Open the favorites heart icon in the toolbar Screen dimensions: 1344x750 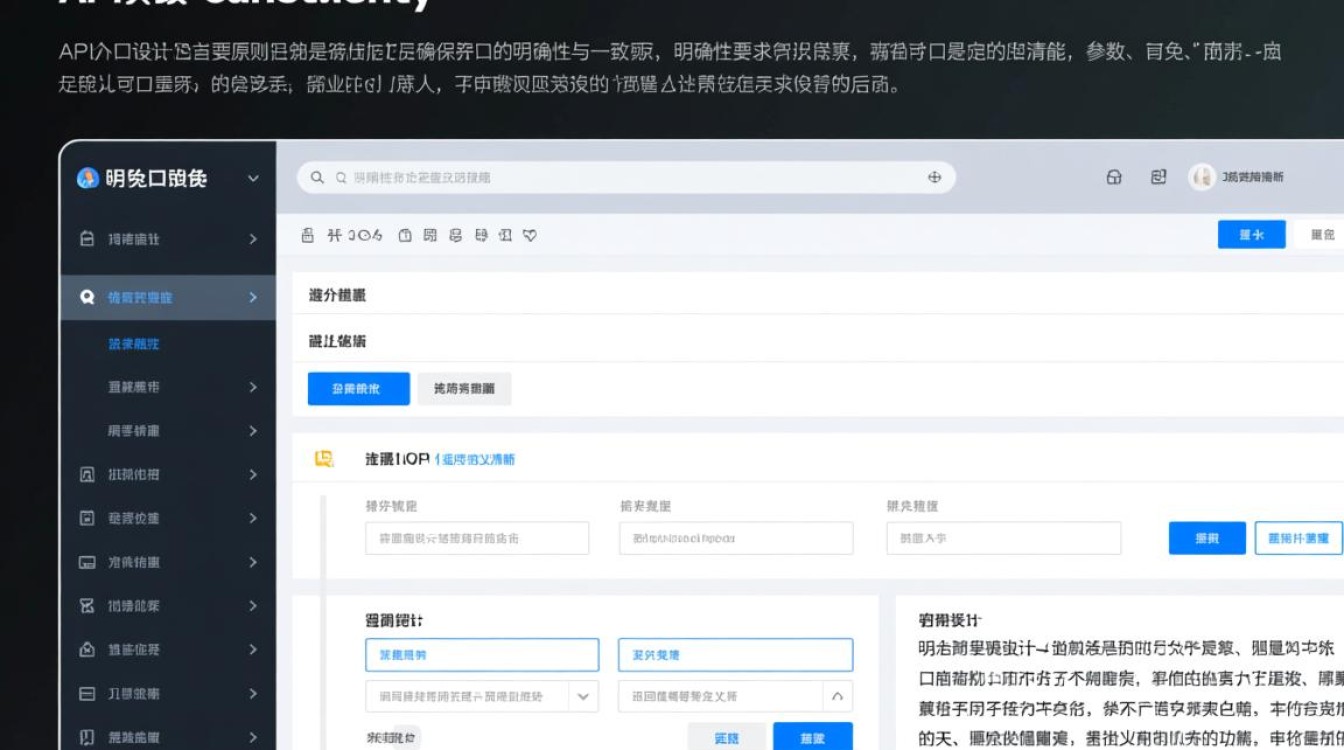point(531,235)
